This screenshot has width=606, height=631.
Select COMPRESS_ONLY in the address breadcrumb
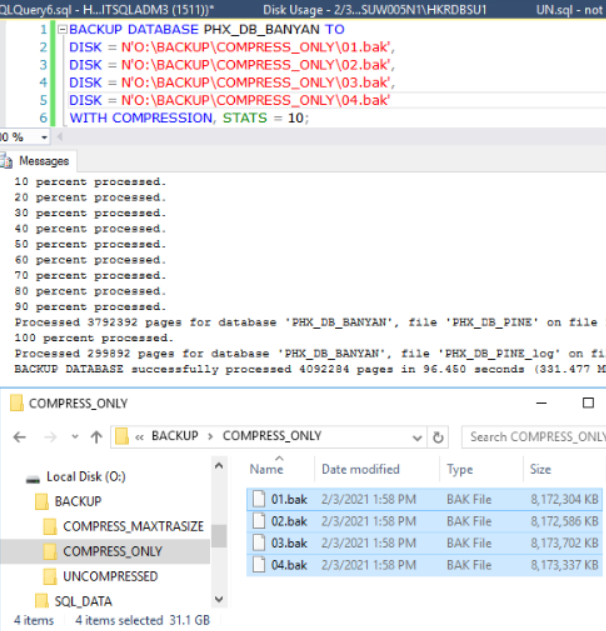(x=272, y=436)
